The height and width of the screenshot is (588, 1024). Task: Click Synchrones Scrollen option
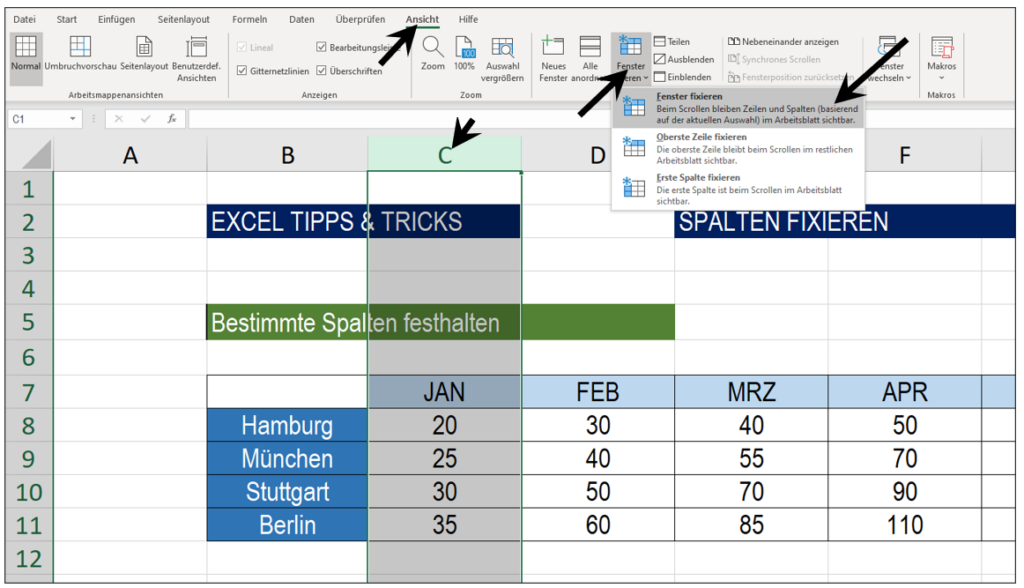(x=774, y=59)
